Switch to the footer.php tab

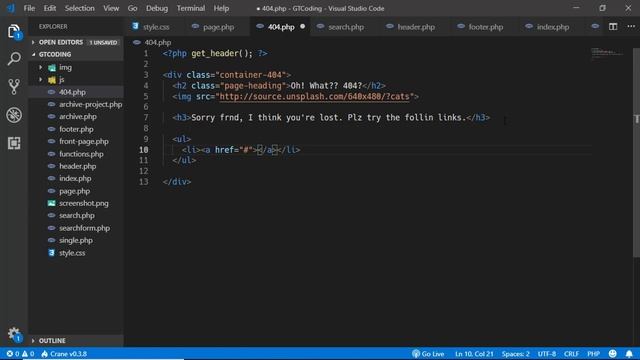[x=486, y=27]
